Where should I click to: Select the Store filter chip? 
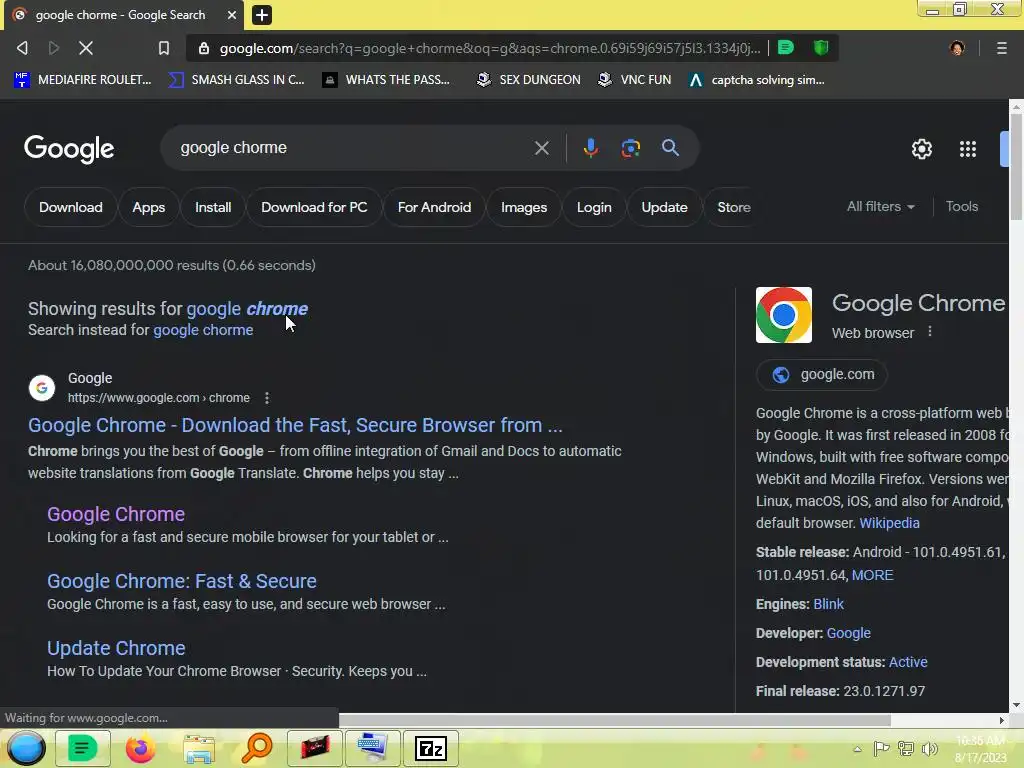pos(733,207)
